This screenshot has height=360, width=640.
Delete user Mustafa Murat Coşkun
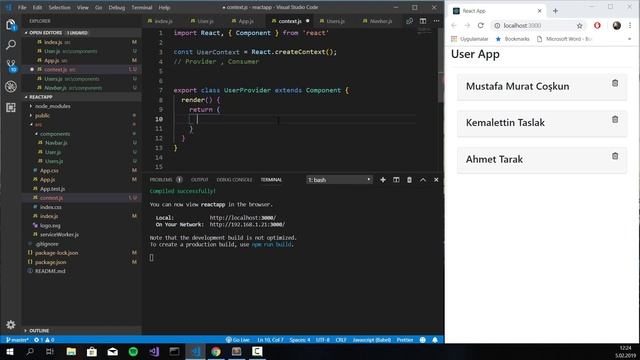pyautogui.click(x=615, y=83)
